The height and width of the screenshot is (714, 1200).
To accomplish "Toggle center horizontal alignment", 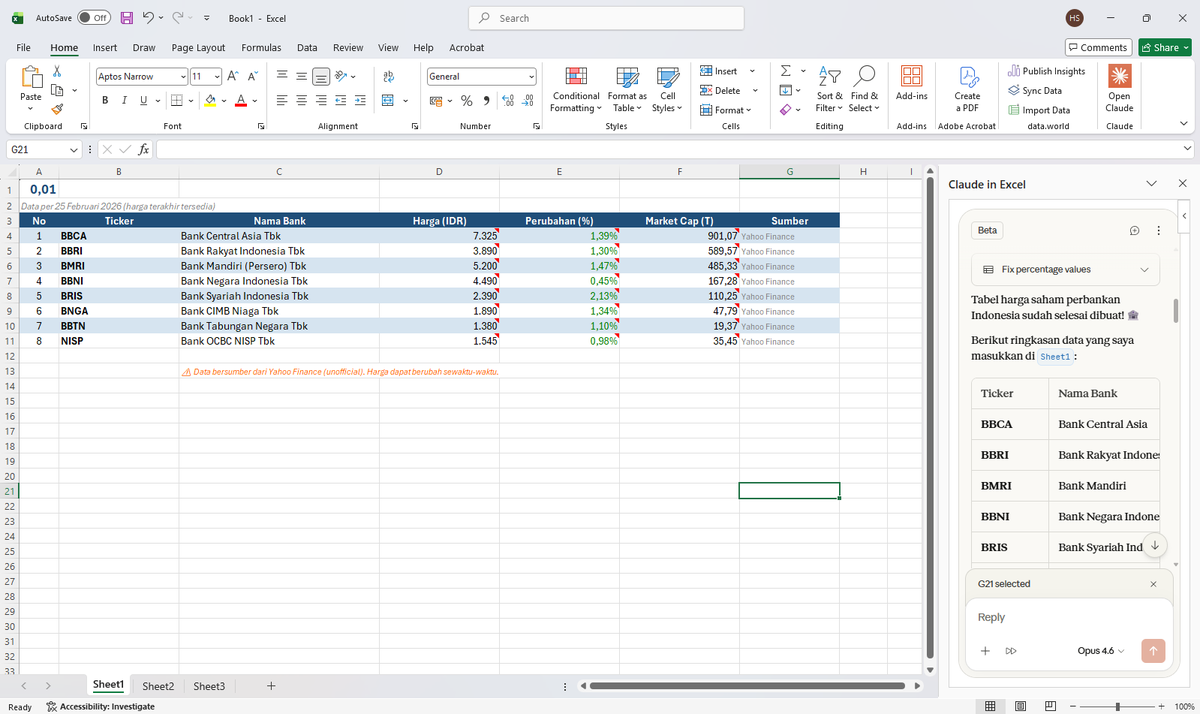I will [x=303, y=100].
